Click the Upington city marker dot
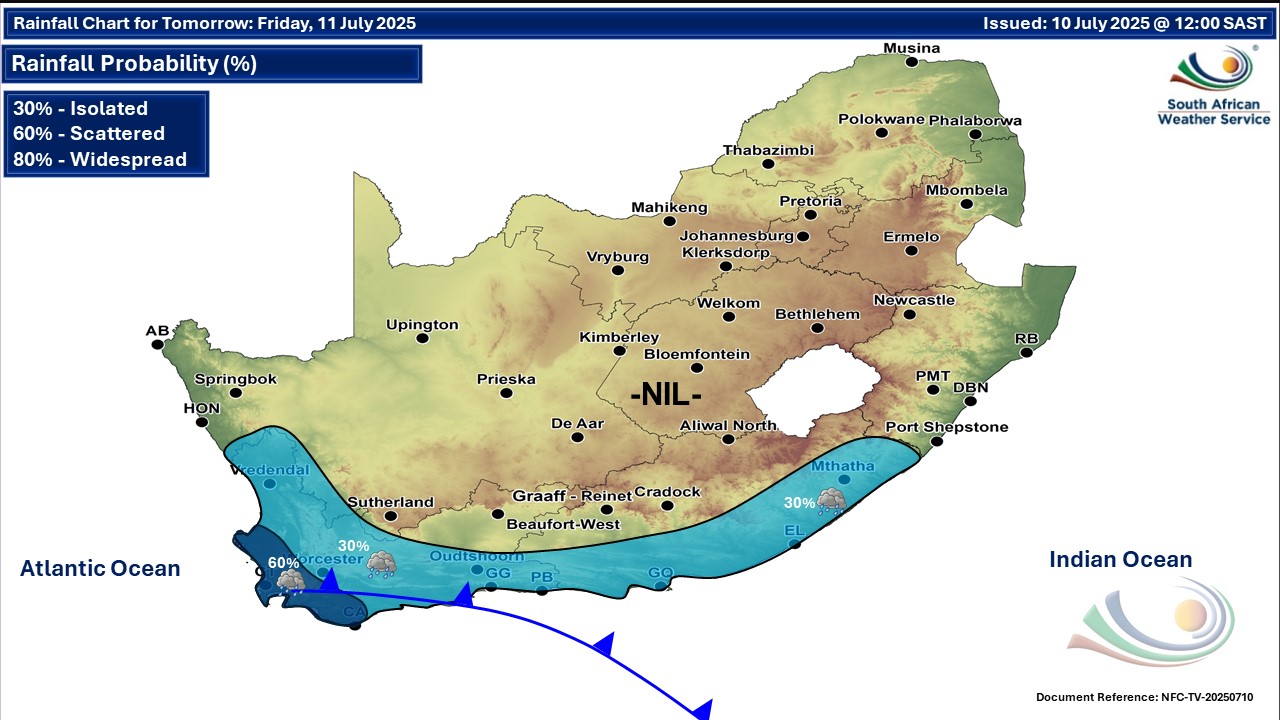Viewport: 1280px width, 720px height. [x=423, y=338]
